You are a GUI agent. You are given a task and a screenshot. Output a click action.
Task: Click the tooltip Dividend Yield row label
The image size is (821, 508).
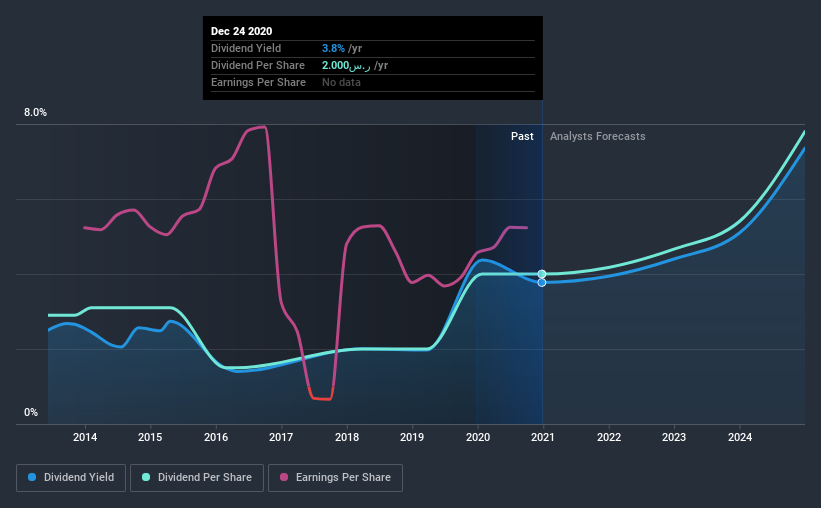[x=246, y=48]
